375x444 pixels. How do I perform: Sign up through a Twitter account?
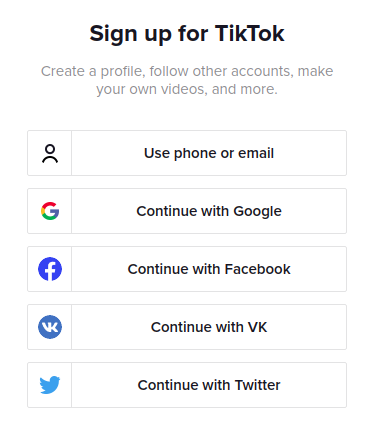point(187,385)
